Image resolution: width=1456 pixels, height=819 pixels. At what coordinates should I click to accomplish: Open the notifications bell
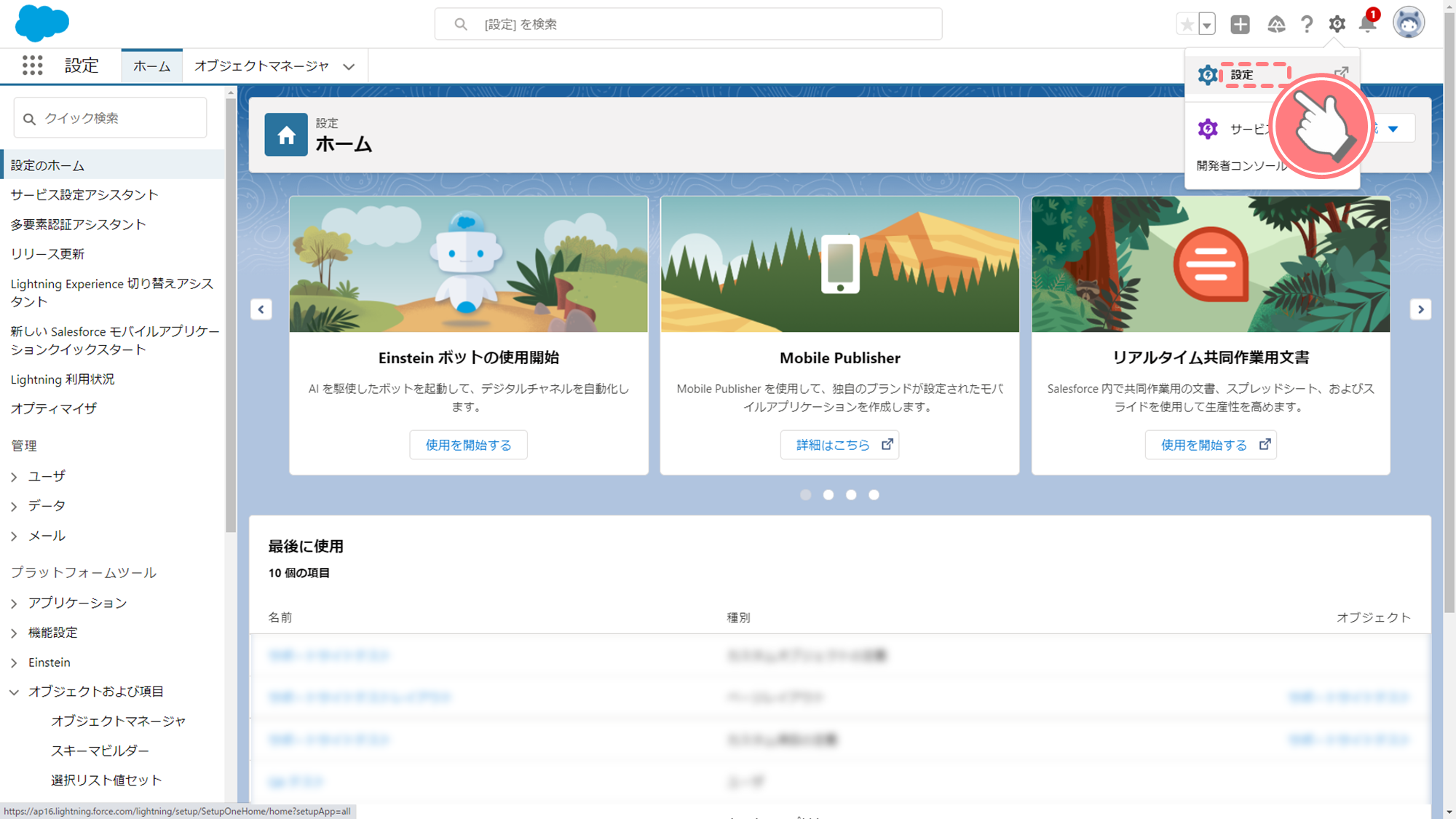[1367, 24]
